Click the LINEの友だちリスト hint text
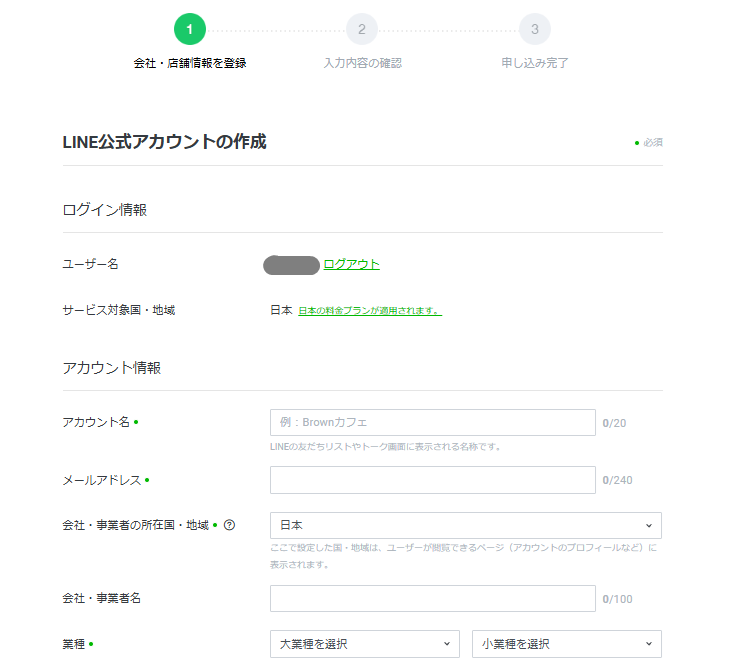The height and width of the screenshot is (668, 752). pyautogui.click(x=386, y=447)
